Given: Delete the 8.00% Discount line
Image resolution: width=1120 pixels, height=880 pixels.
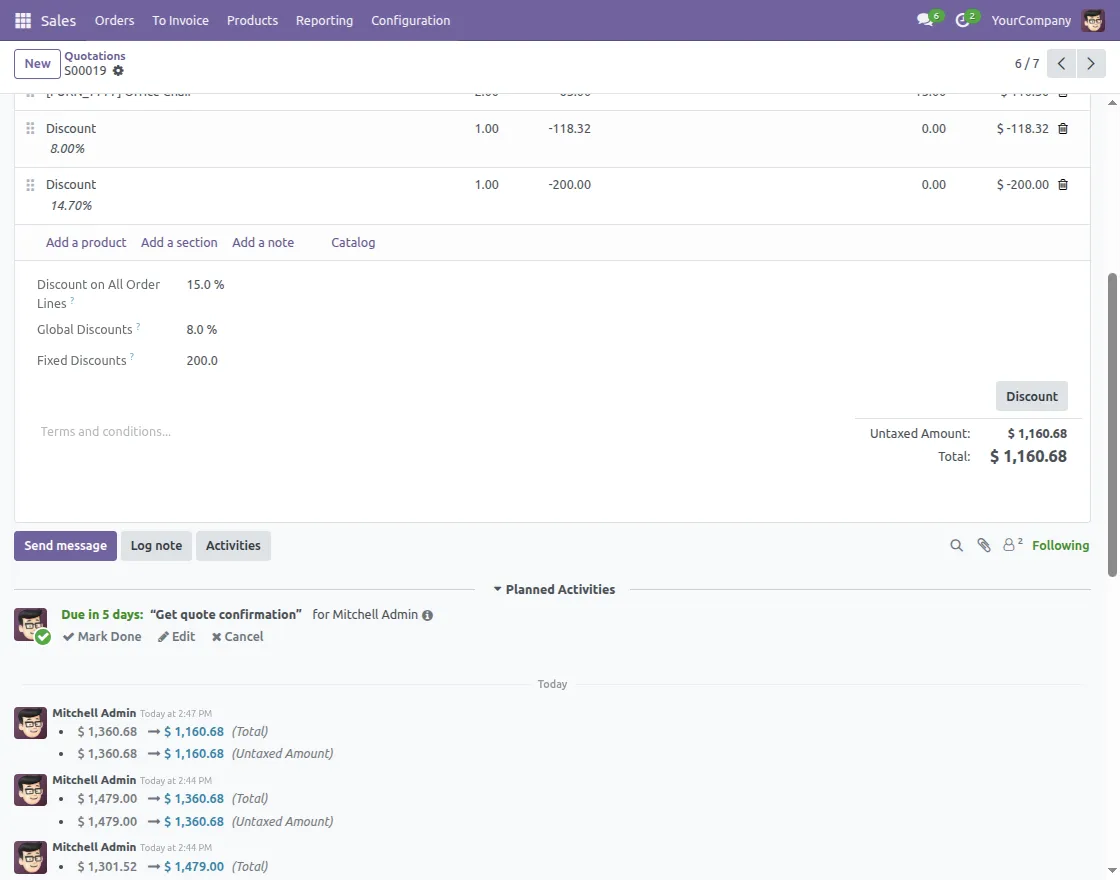Looking at the screenshot, I should point(1062,129).
